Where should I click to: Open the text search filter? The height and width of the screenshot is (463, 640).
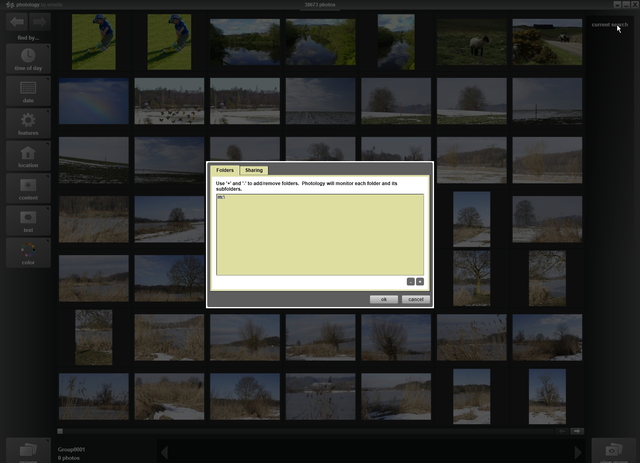pyautogui.click(x=28, y=219)
